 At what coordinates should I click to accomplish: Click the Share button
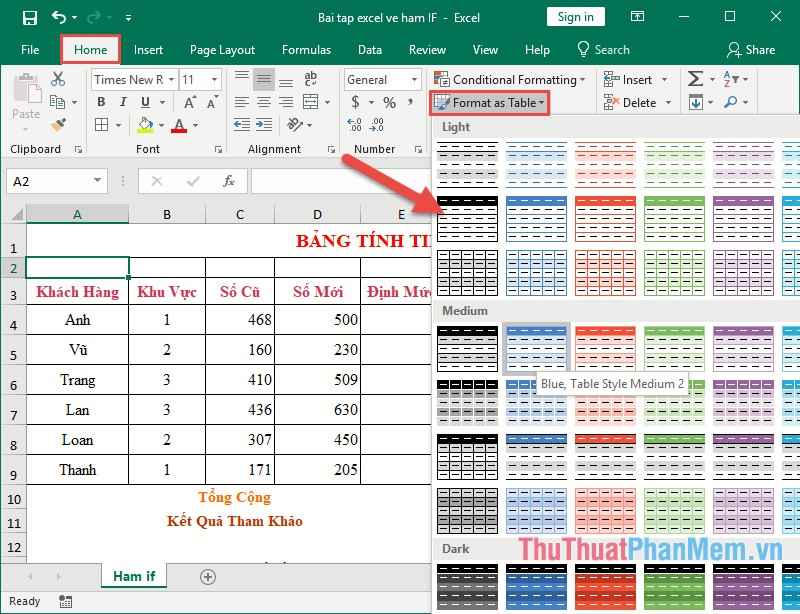click(752, 49)
